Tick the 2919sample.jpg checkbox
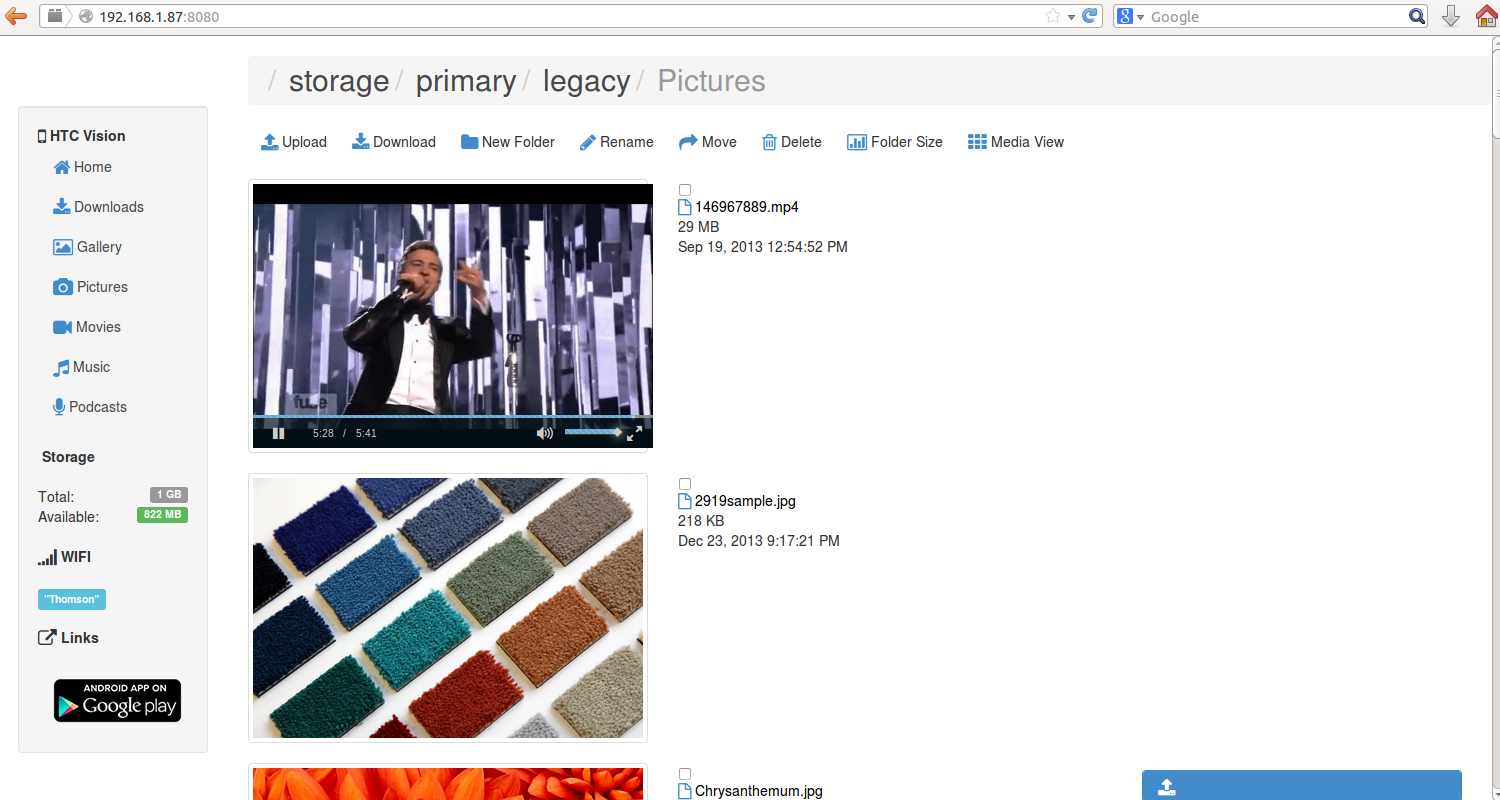 (685, 484)
